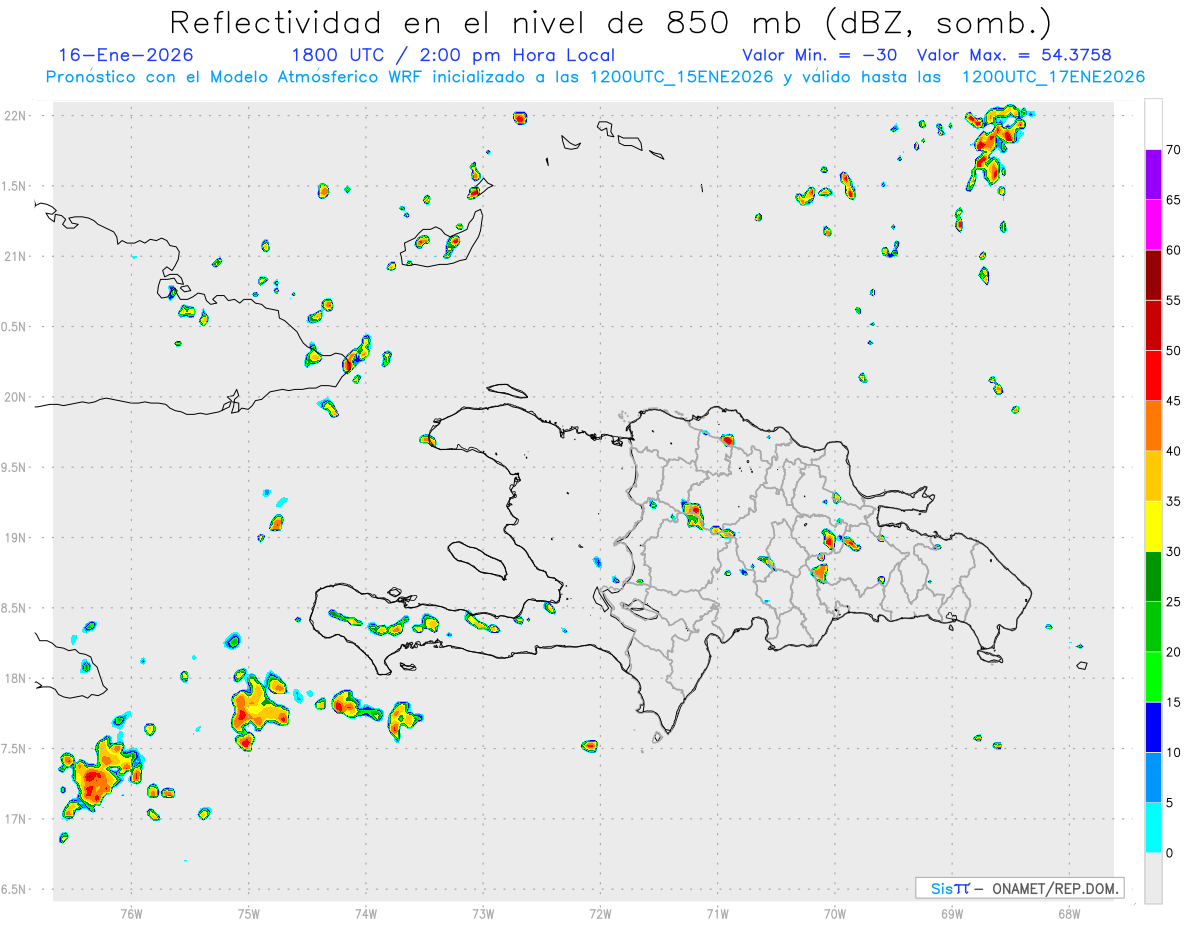Click the yellow 30–35 dBZ colorbar segment
This screenshot has height=927, width=1200.
pyautogui.click(x=1153, y=526)
